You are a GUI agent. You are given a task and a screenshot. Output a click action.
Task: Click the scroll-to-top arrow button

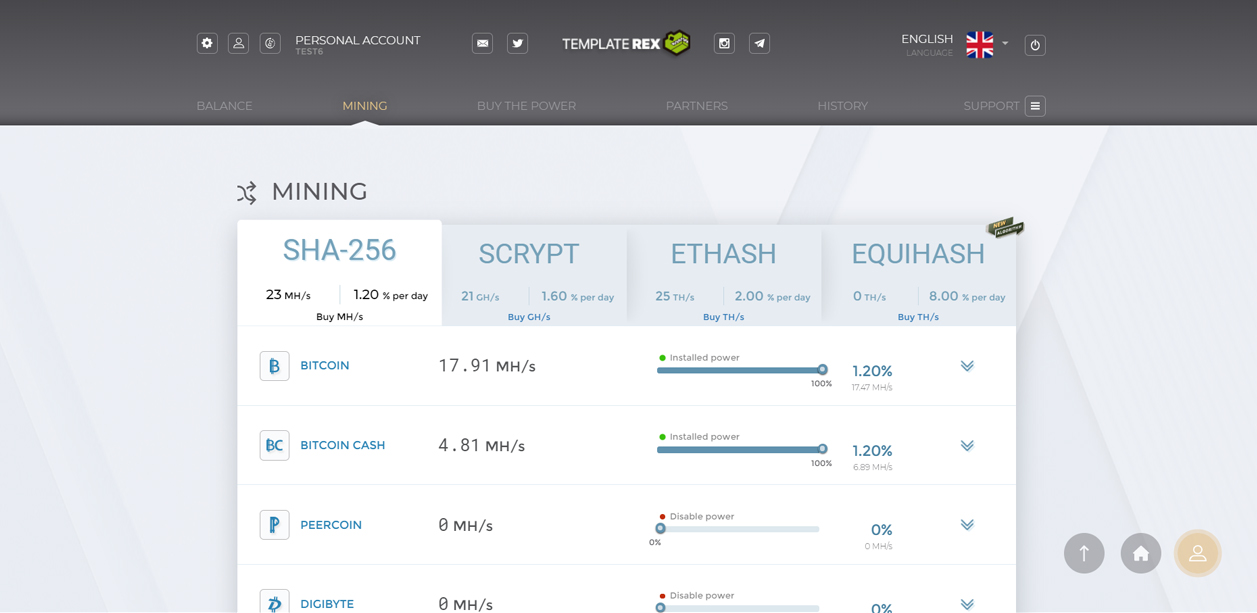tap(1084, 553)
